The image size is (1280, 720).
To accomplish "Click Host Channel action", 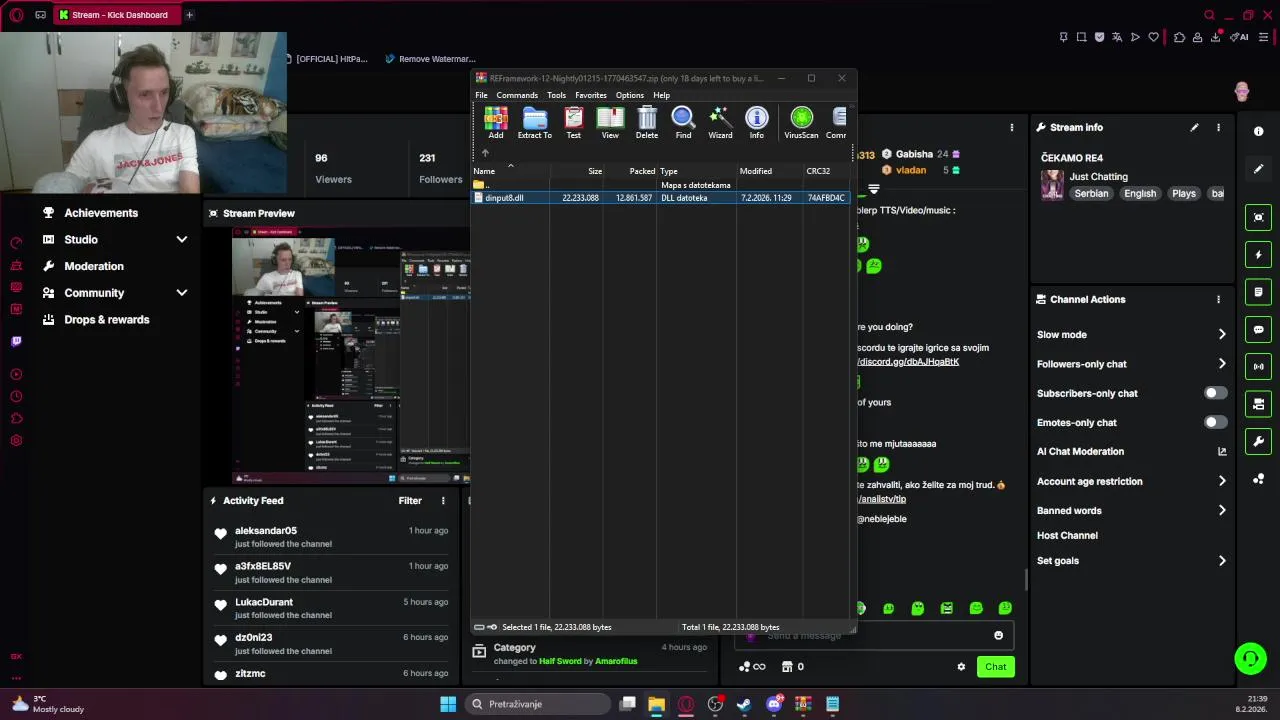I will coord(1067,536).
